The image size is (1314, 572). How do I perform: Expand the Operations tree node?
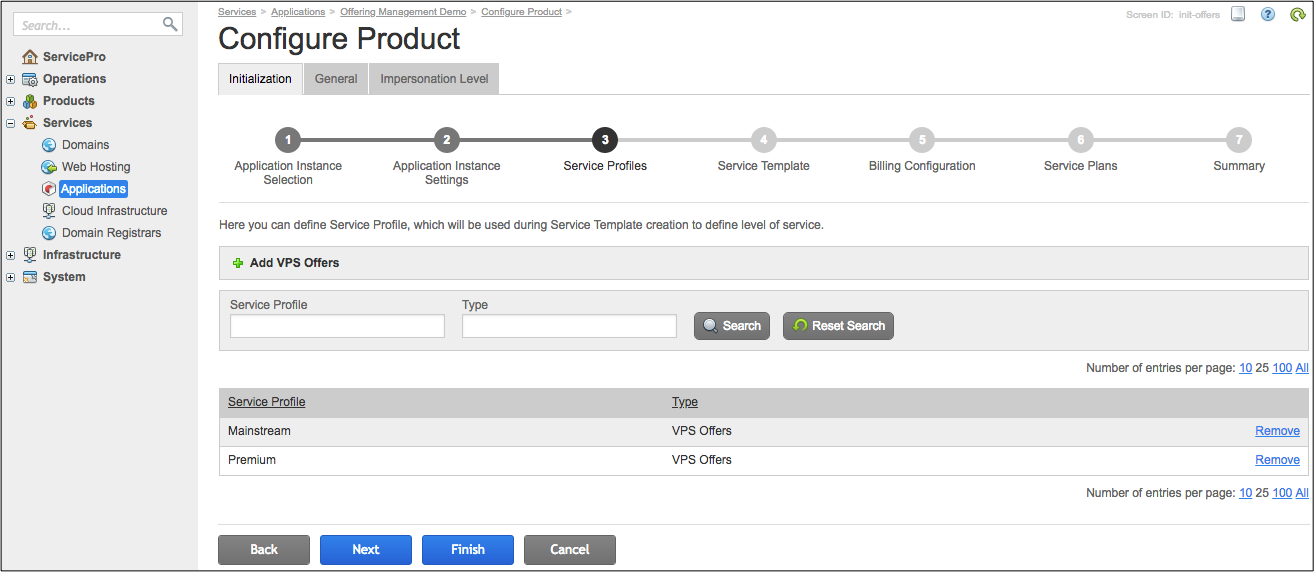pos(10,79)
